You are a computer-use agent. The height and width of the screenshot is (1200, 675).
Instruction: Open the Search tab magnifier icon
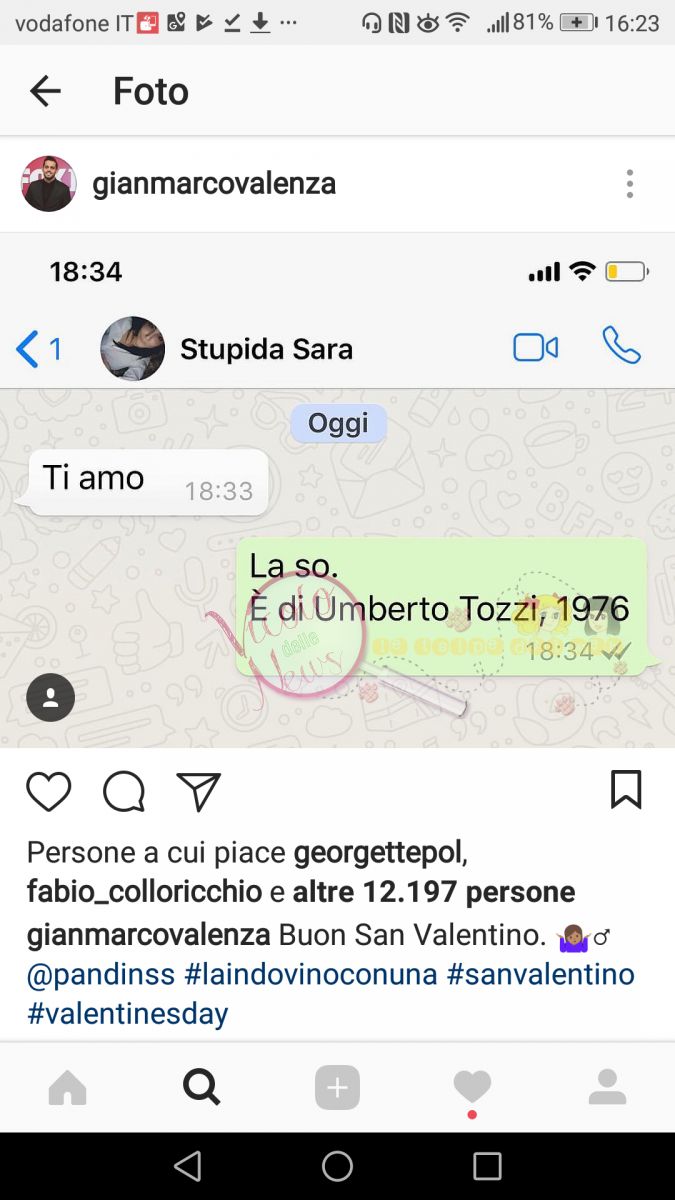click(202, 1086)
